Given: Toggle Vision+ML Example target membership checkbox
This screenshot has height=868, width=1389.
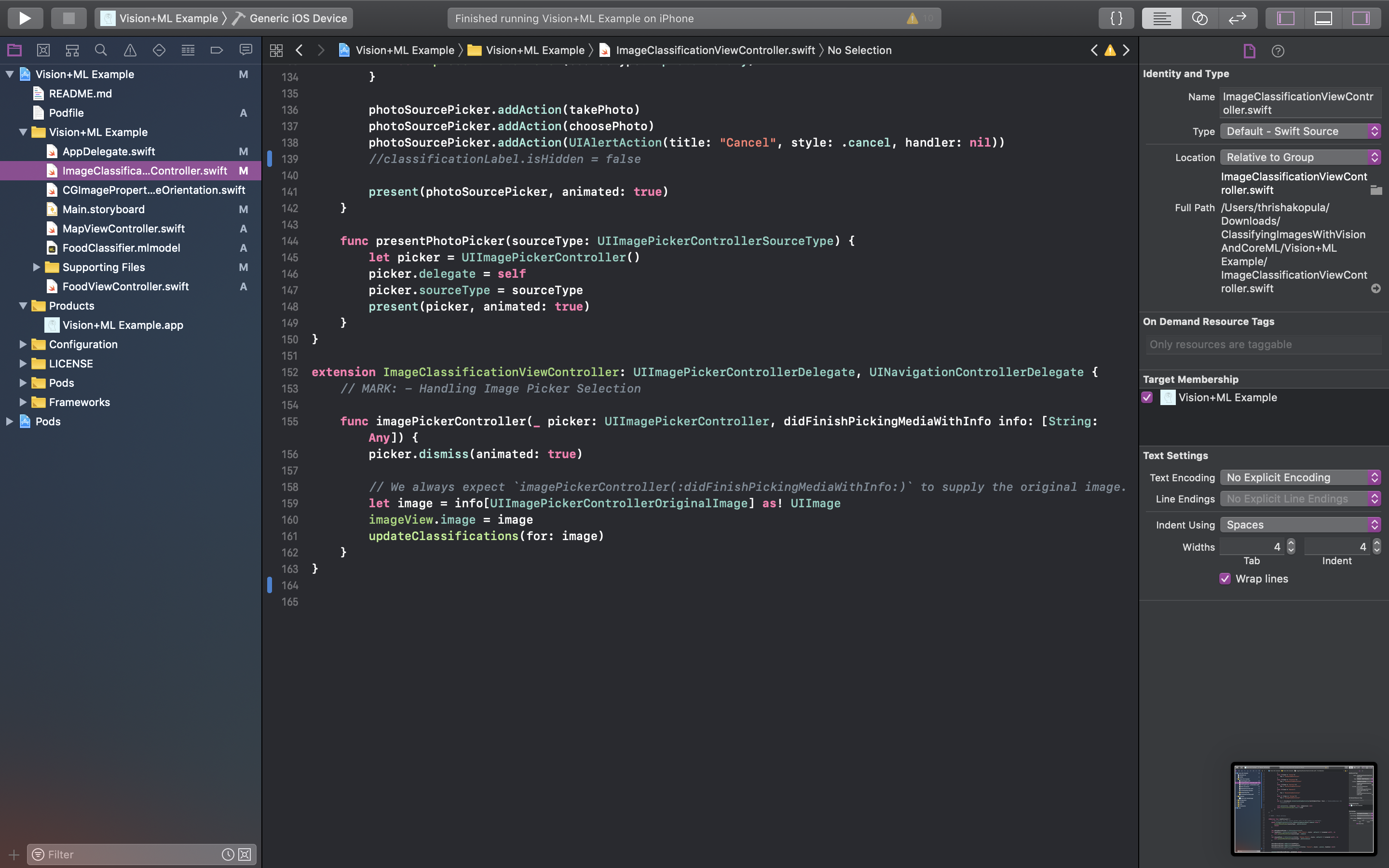Looking at the screenshot, I should (x=1147, y=397).
